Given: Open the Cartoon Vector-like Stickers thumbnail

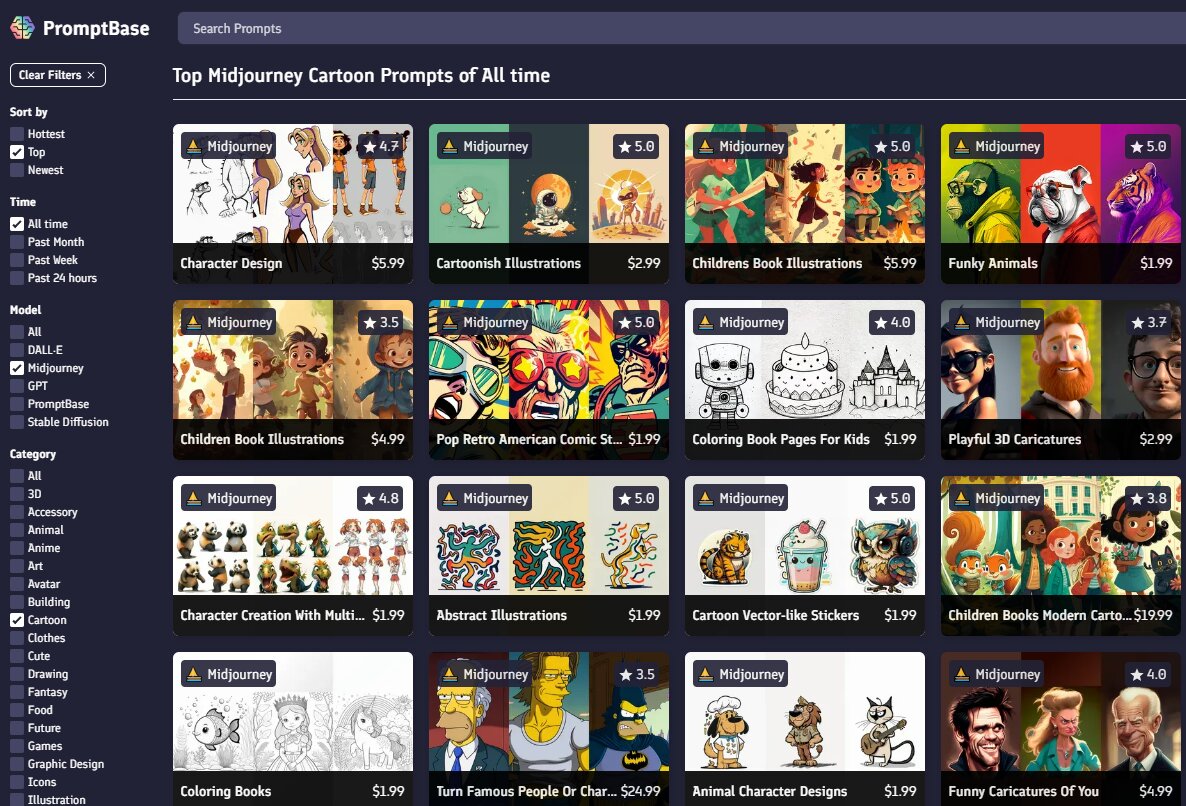Looking at the screenshot, I should click(x=805, y=536).
